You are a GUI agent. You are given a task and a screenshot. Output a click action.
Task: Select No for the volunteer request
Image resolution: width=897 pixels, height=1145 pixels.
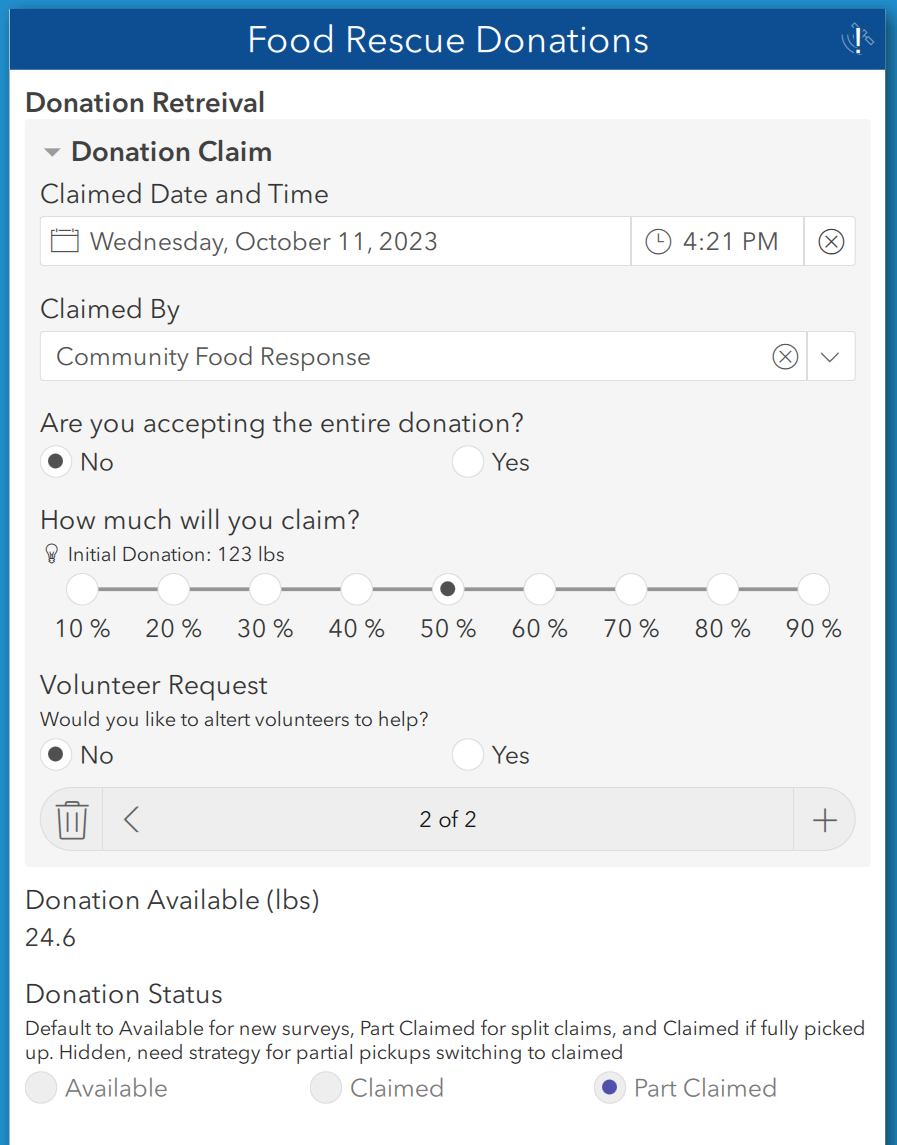pos(56,754)
